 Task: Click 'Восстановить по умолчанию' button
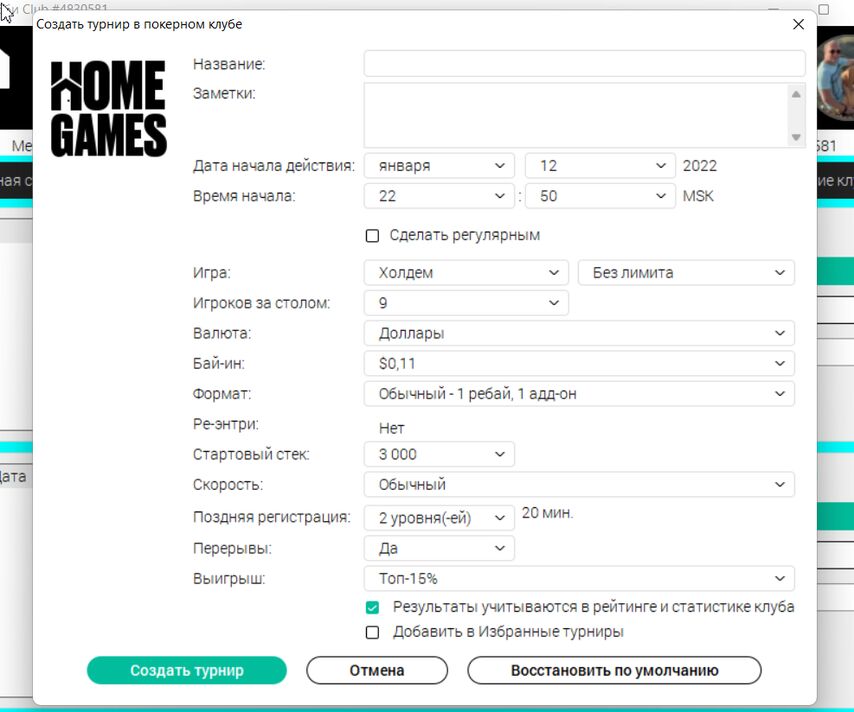point(614,670)
